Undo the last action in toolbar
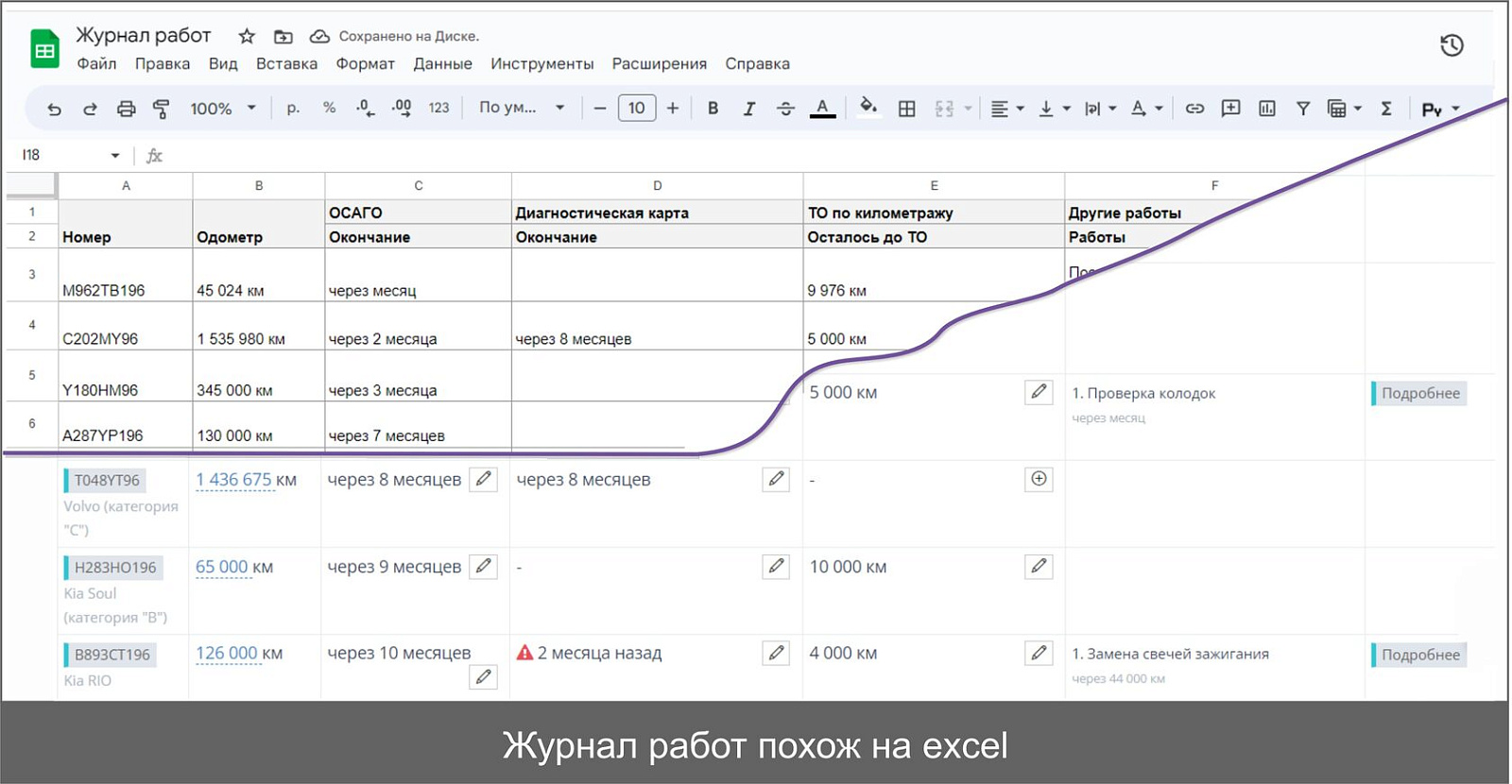1512x784 pixels. (54, 109)
